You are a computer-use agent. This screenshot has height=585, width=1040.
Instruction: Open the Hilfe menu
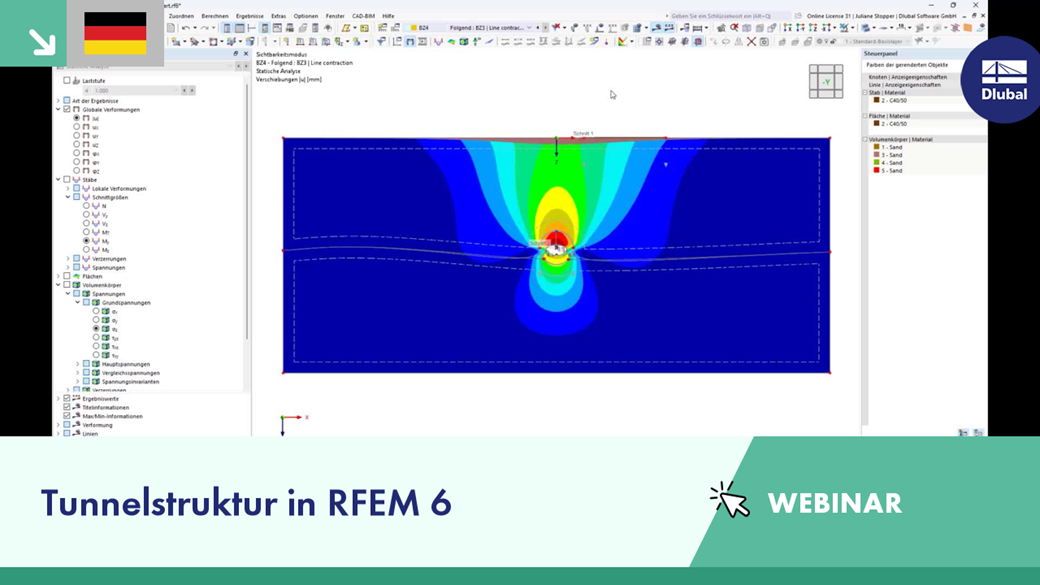[x=388, y=16]
